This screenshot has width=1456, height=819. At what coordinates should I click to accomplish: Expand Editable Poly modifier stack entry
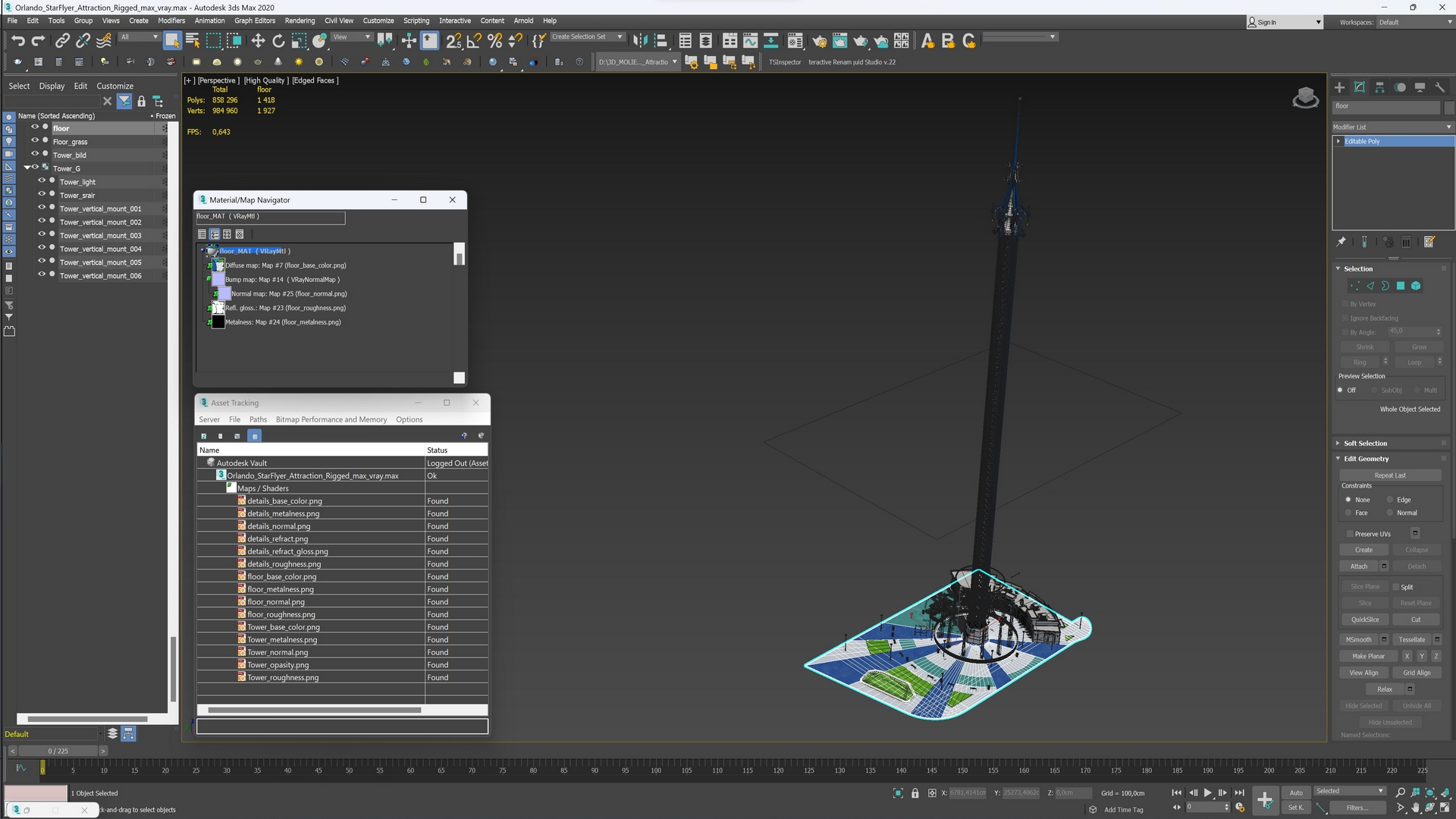tap(1338, 141)
